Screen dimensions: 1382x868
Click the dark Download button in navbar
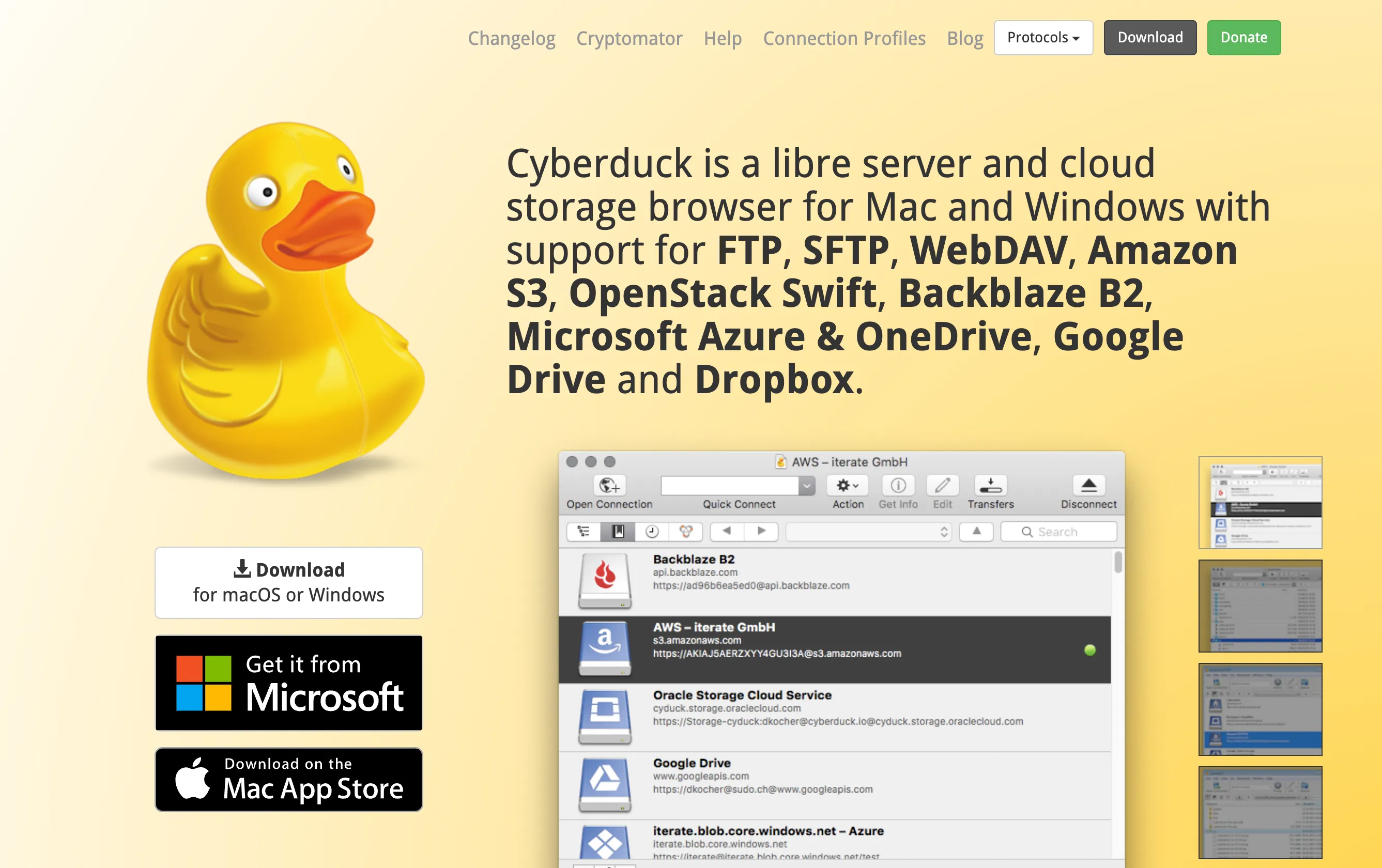[1149, 38]
